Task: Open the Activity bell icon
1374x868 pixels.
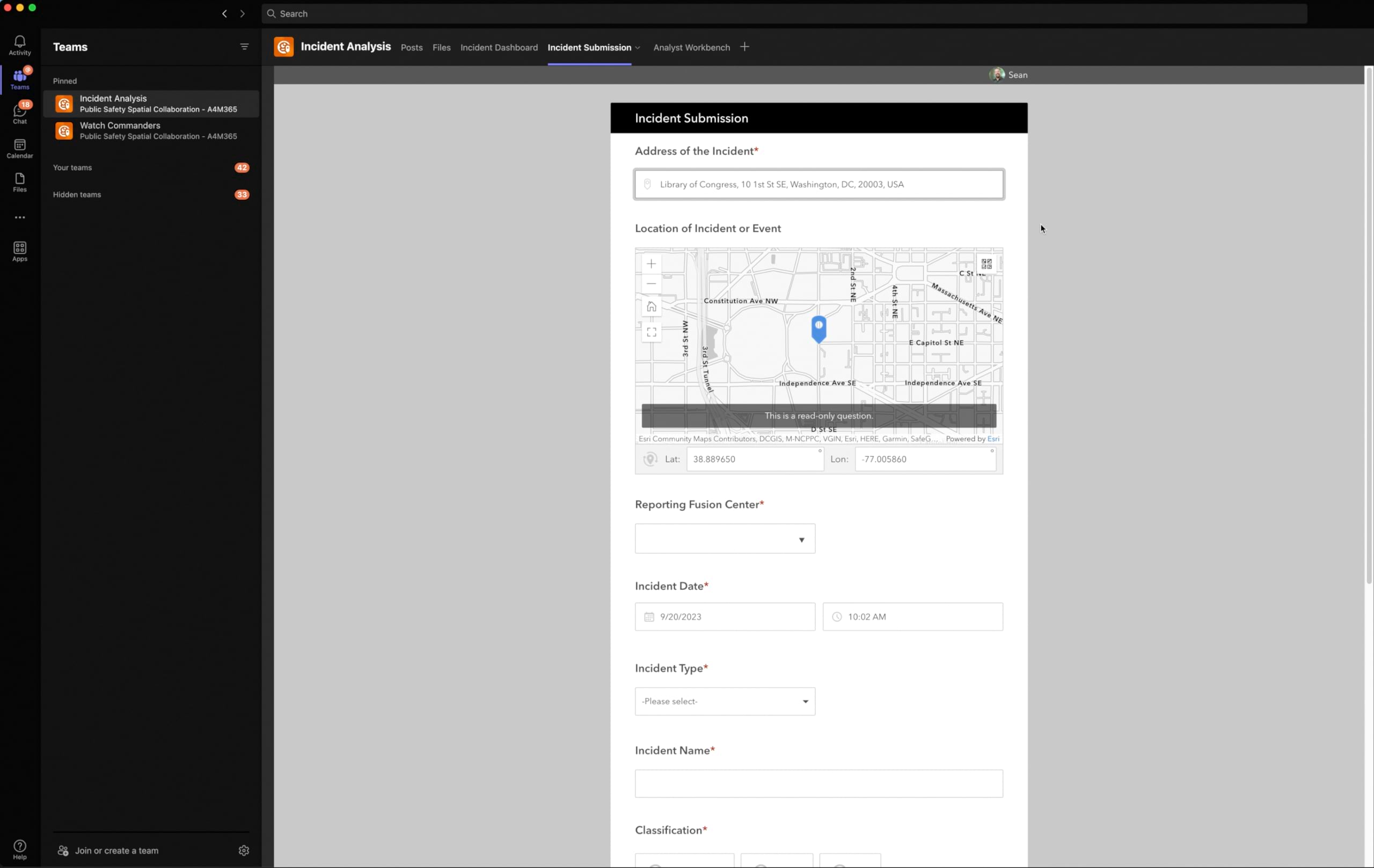Action: (19, 45)
